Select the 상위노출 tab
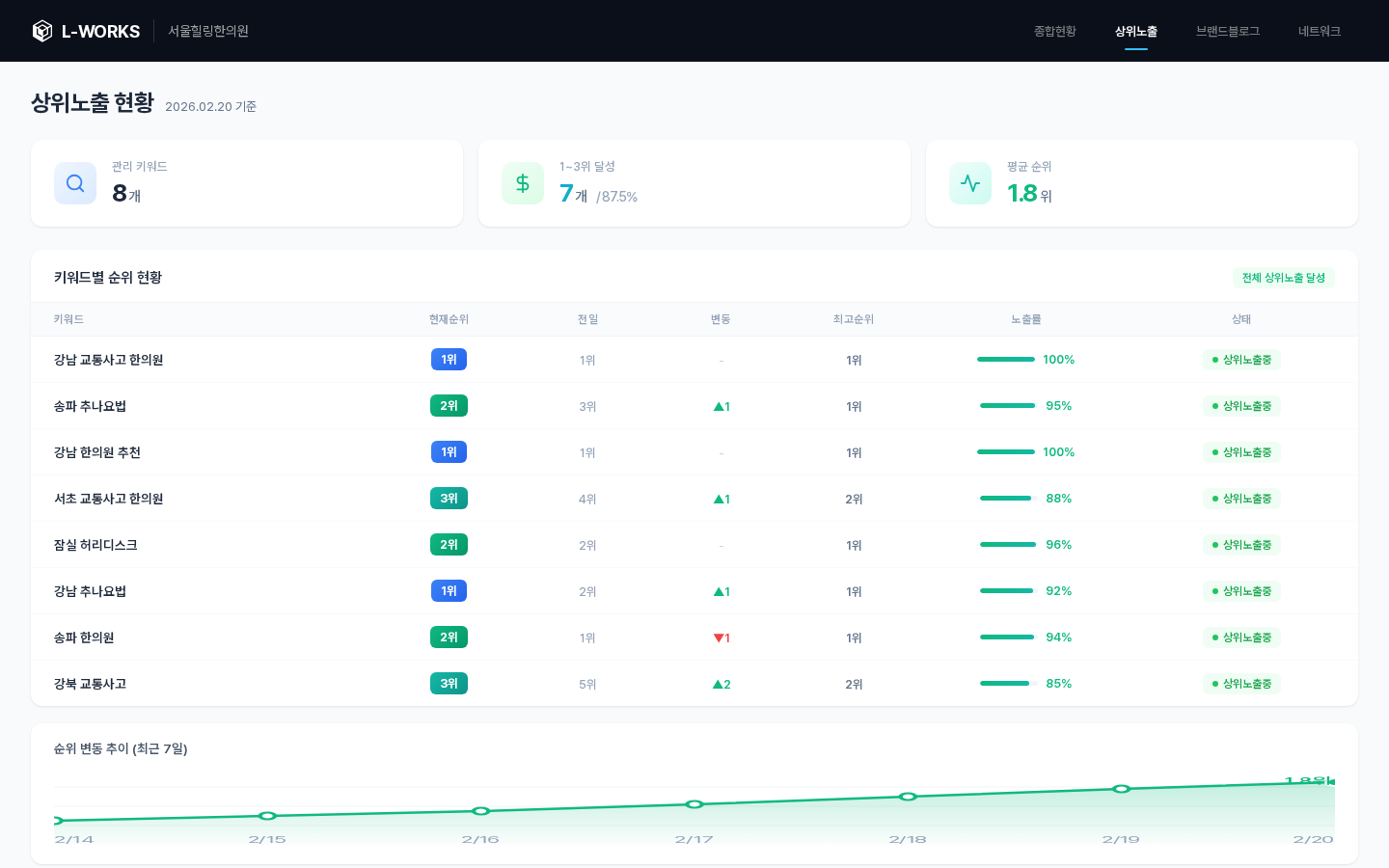Viewport: 1389px width, 868px height. (1135, 31)
